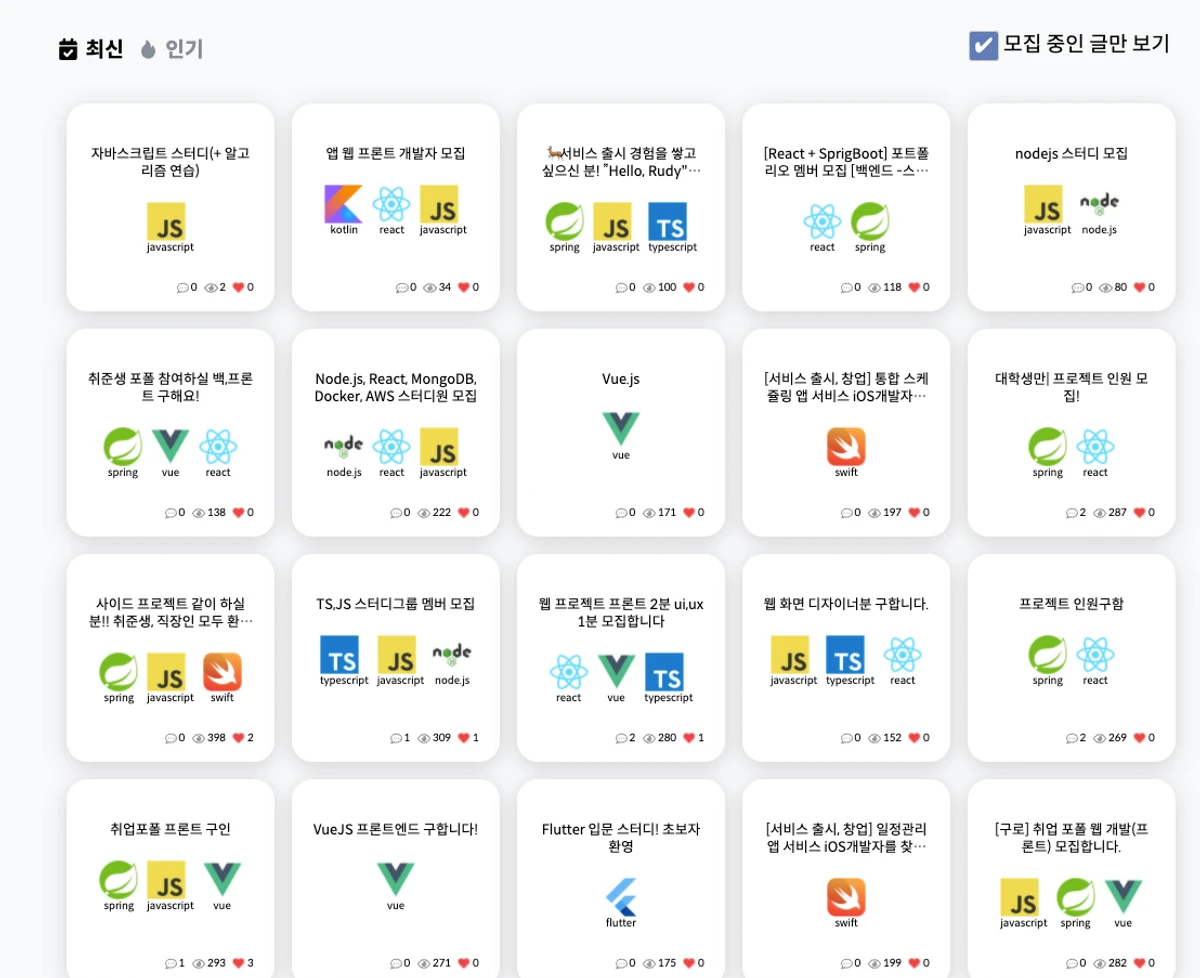Screen dimensions: 1200x978
Task: Click react icon in 대학생만 프로젝트 인원 card
Action: point(1095,447)
